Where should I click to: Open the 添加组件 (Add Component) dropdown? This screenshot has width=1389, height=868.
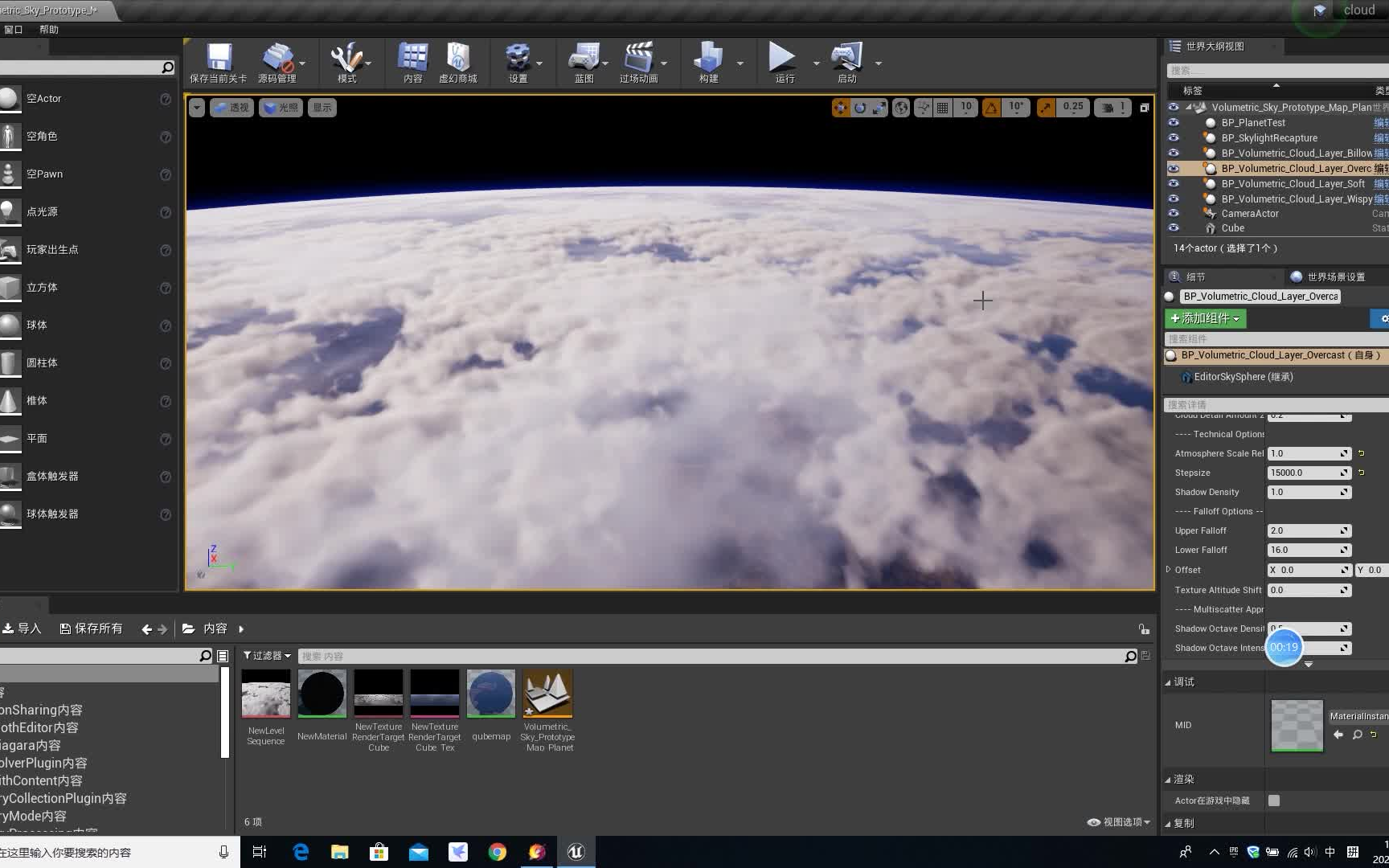click(x=1205, y=318)
